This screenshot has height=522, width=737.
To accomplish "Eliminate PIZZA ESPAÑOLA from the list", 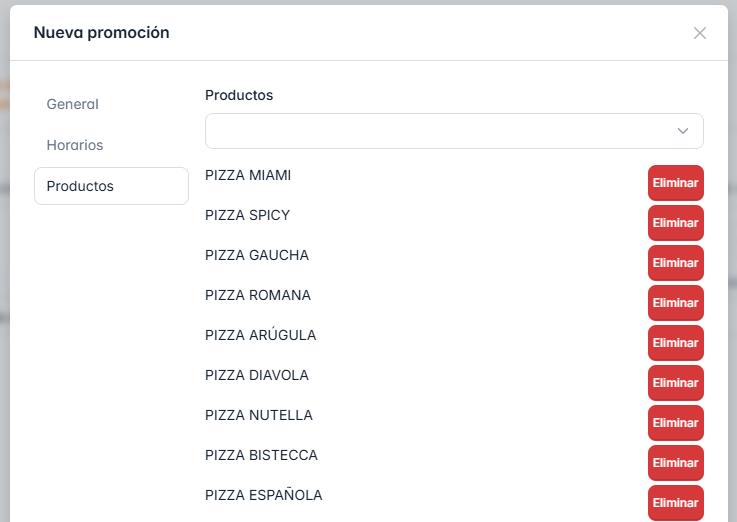I will [x=675, y=503].
